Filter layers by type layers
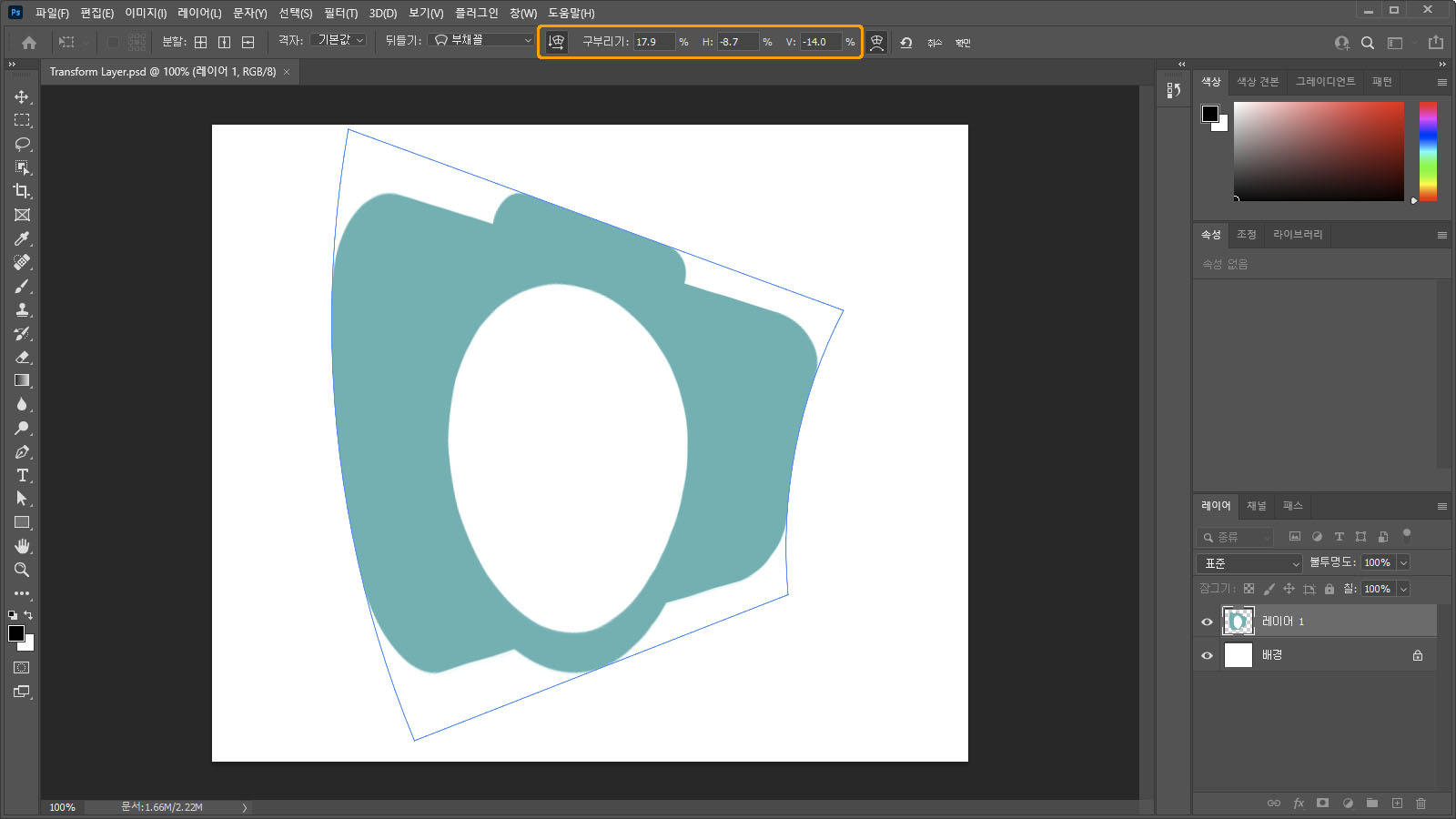This screenshot has height=819, width=1456. tap(1339, 537)
